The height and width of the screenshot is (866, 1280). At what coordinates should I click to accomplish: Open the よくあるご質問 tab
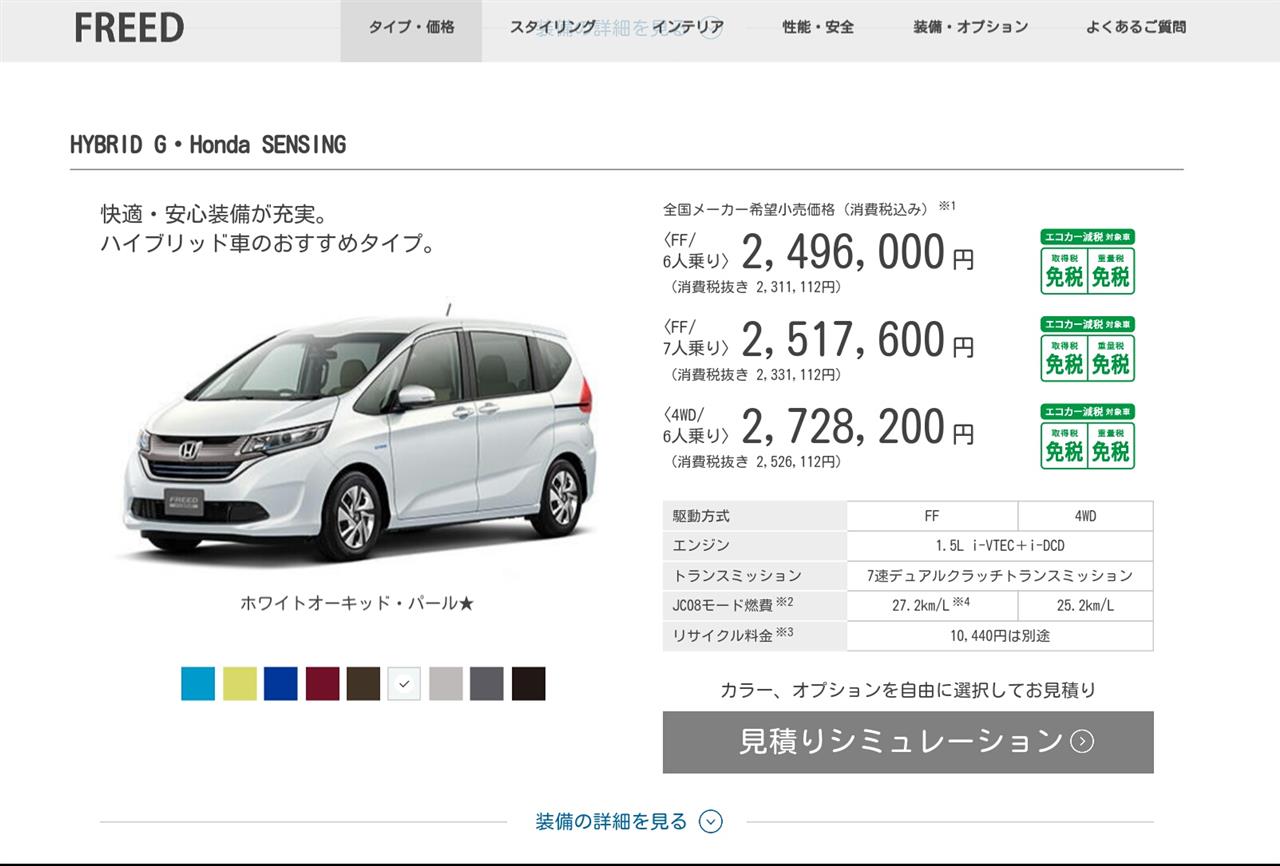(1136, 28)
